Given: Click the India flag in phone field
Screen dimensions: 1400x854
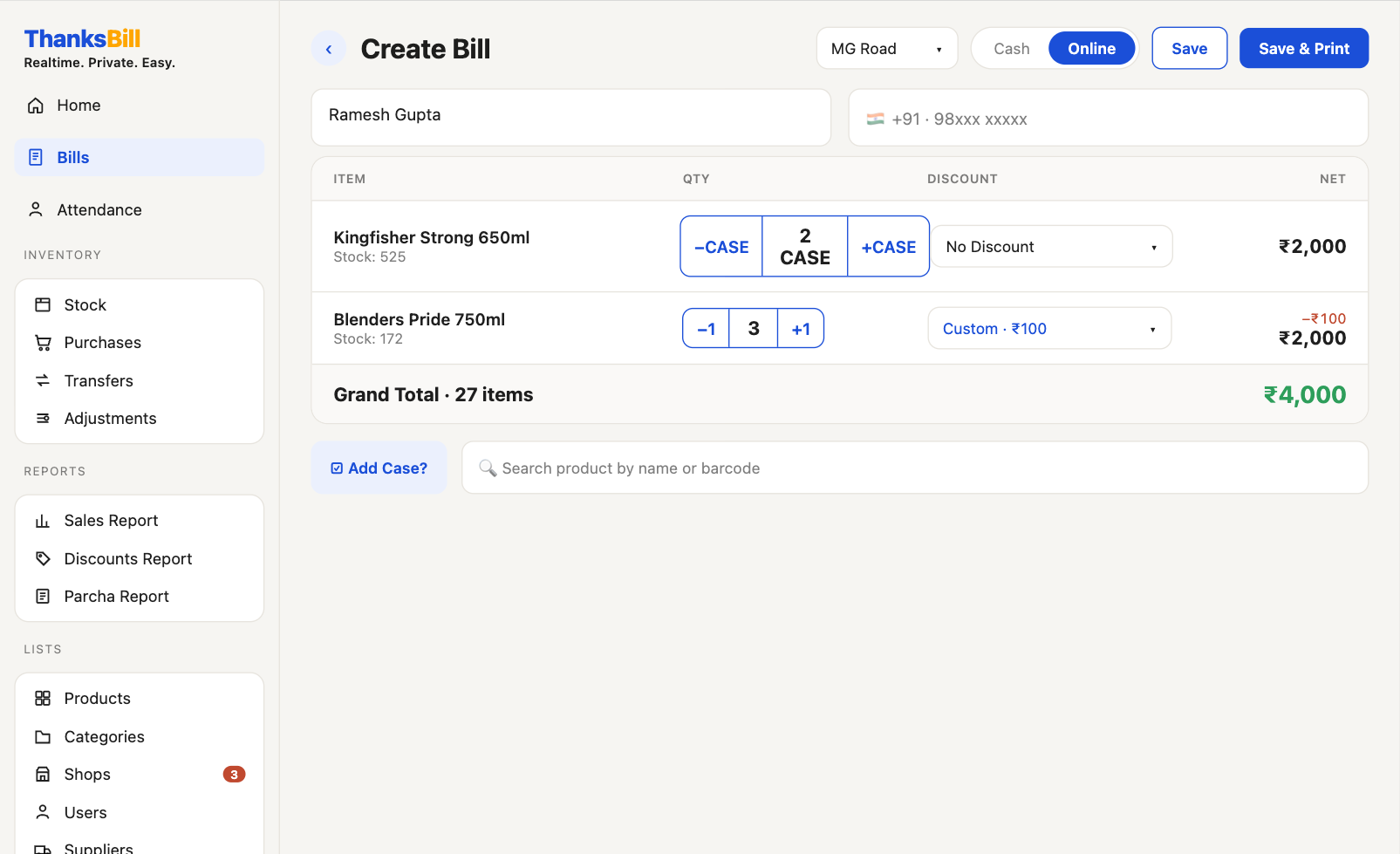Looking at the screenshot, I should click(876, 119).
